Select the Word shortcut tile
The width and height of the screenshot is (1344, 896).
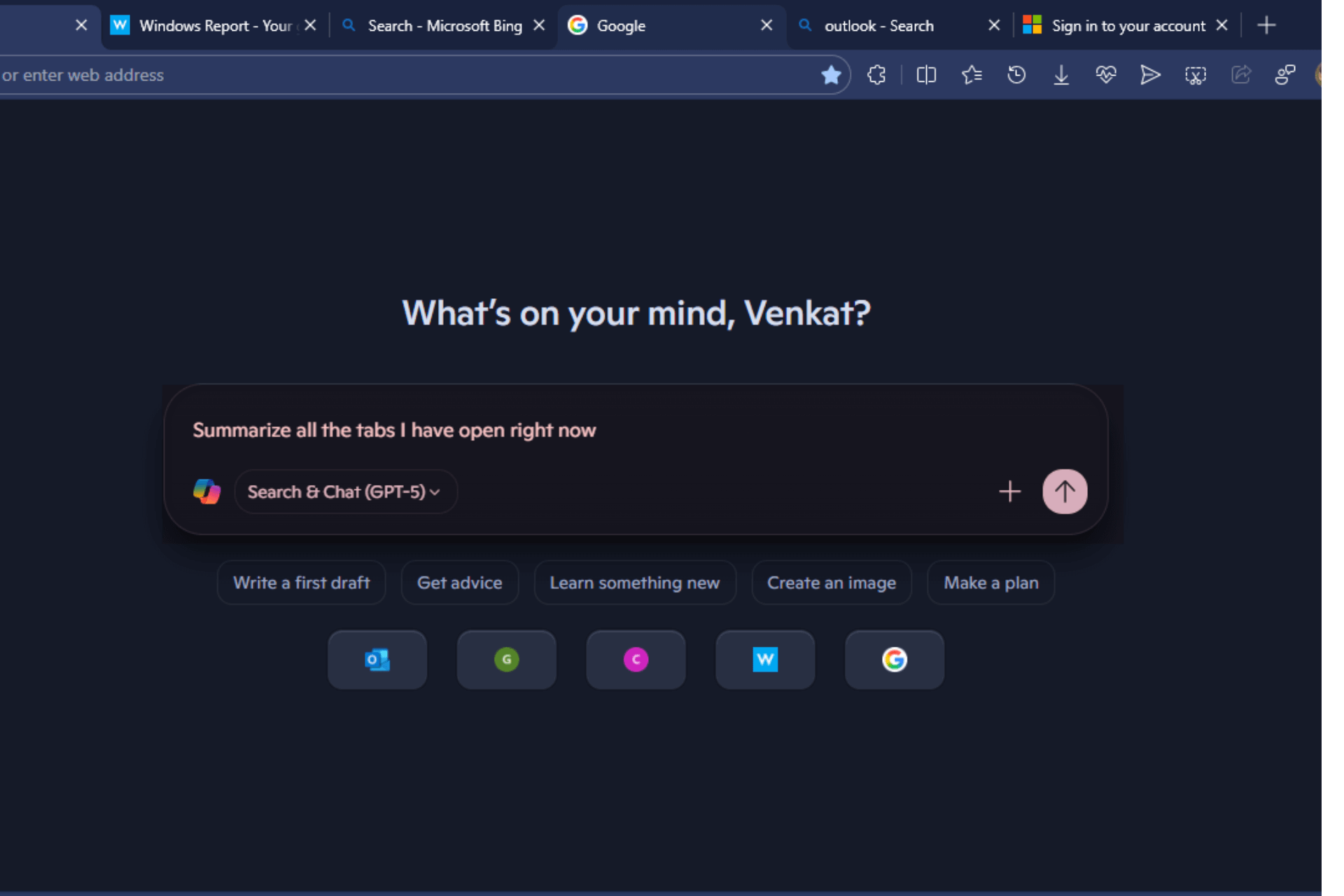tap(765, 659)
